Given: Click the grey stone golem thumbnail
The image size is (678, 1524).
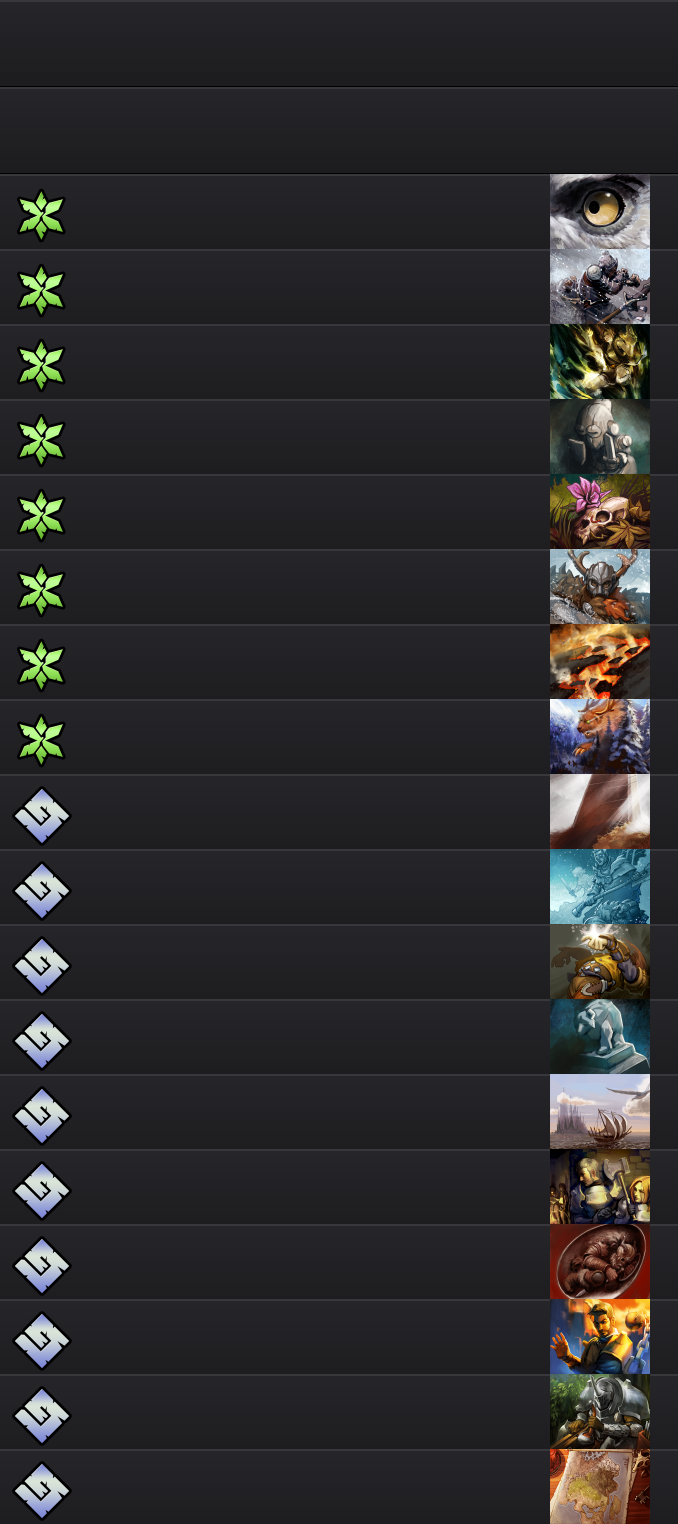Looking at the screenshot, I should point(600,437).
